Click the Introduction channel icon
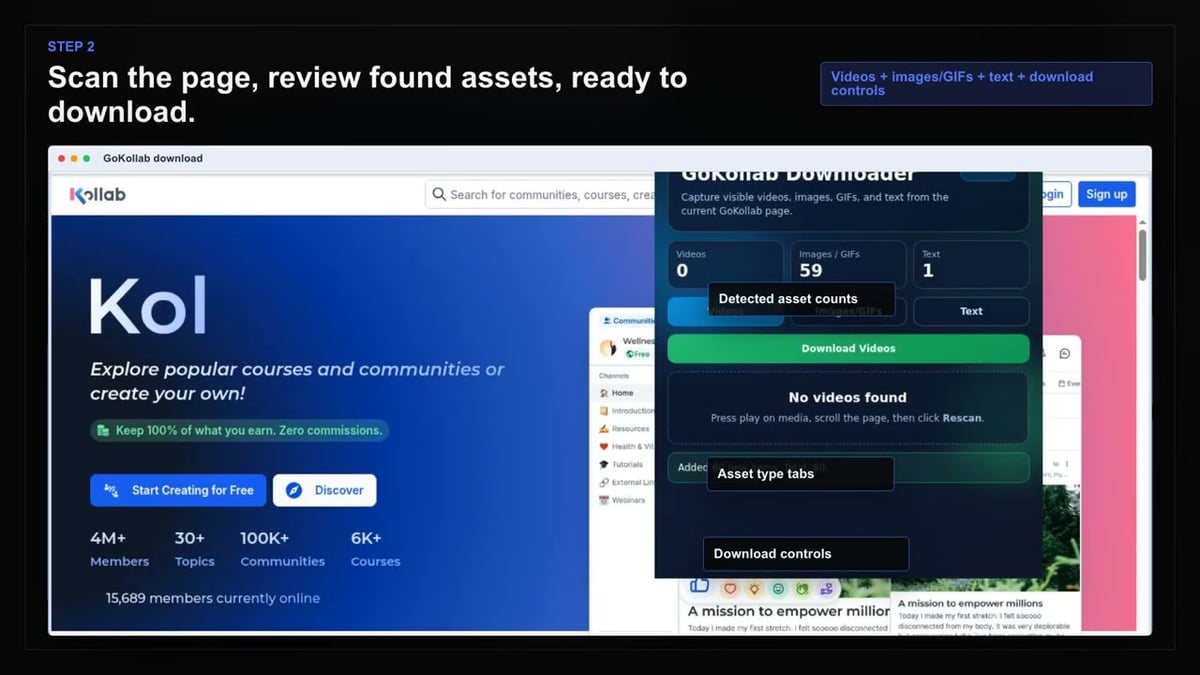The width and height of the screenshot is (1200, 675). pos(603,411)
